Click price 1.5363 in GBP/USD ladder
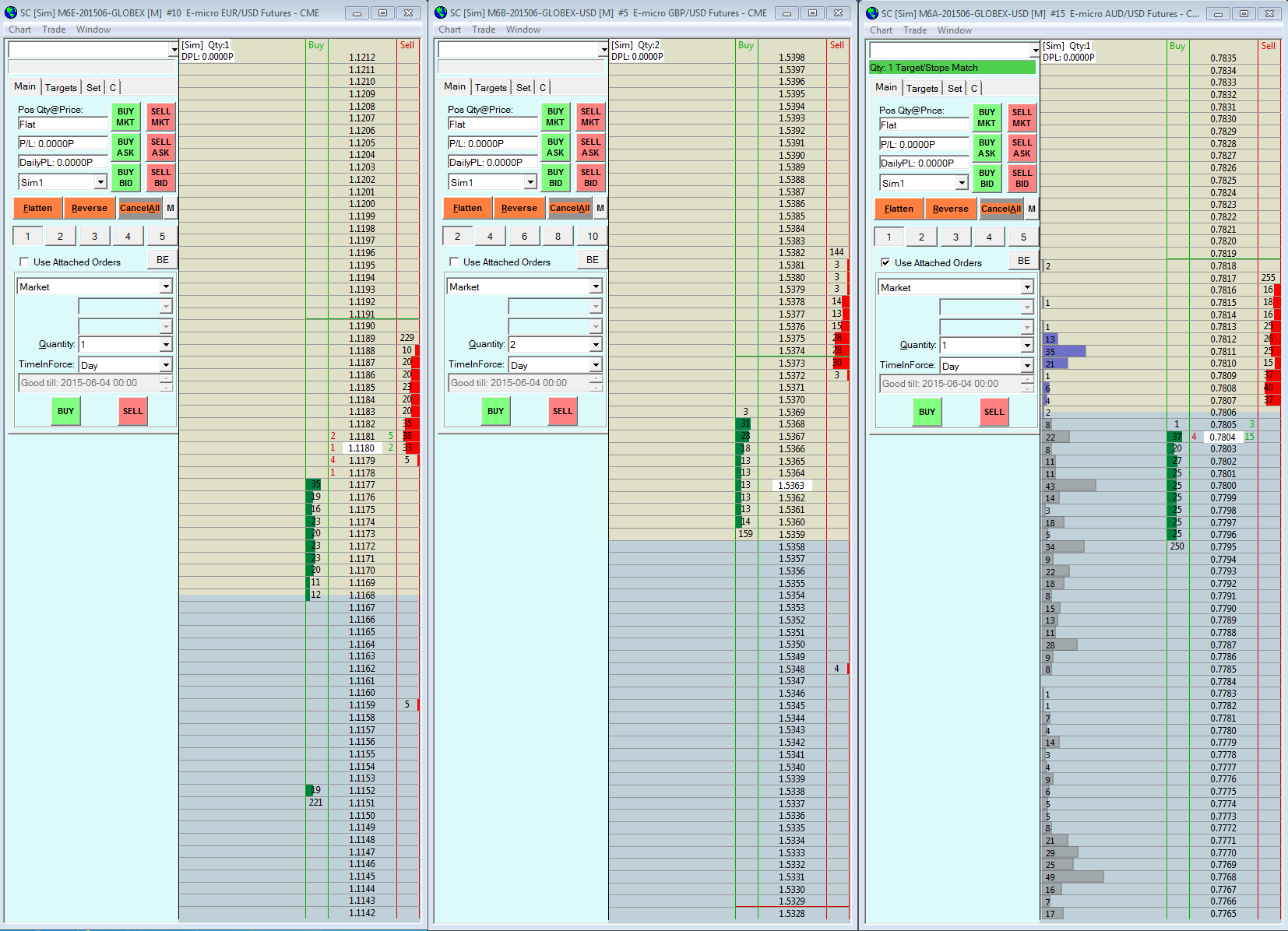The width and height of the screenshot is (1288, 931). tap(791, 485)
